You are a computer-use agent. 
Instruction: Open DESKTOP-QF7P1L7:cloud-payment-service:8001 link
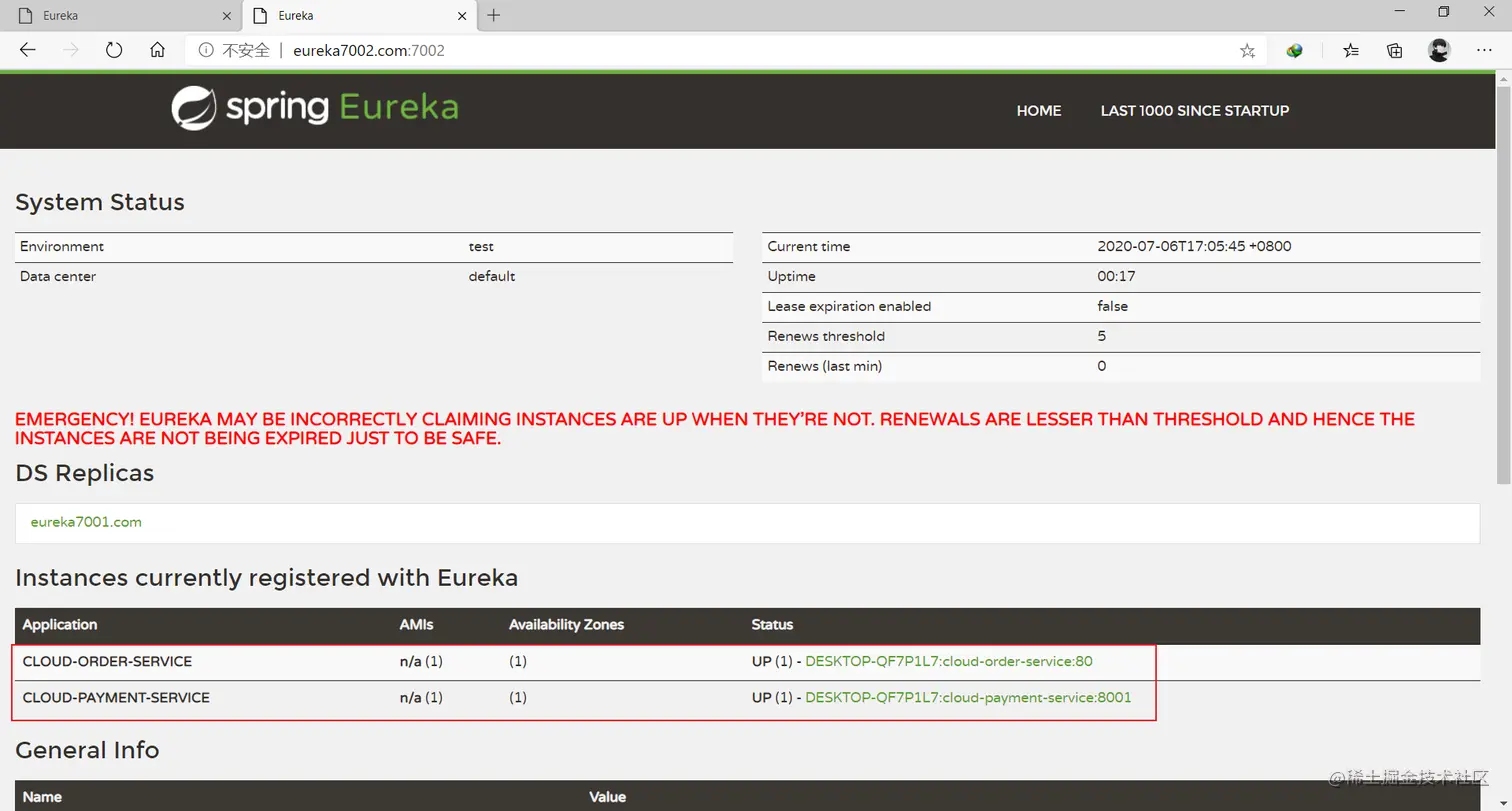click(968, 697)
